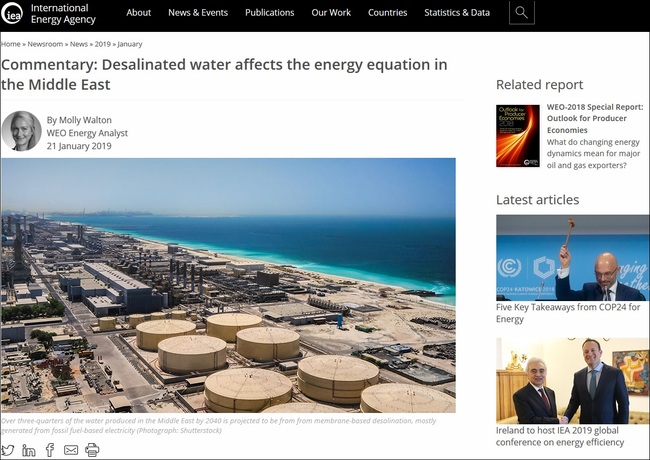Open News & Events menu
The width and height of the screenshot is (650, 460).
pos(198,13)
